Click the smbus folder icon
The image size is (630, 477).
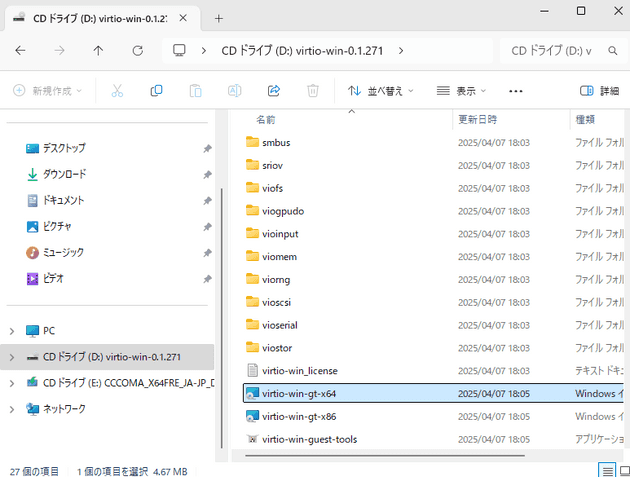coord(252,142)
